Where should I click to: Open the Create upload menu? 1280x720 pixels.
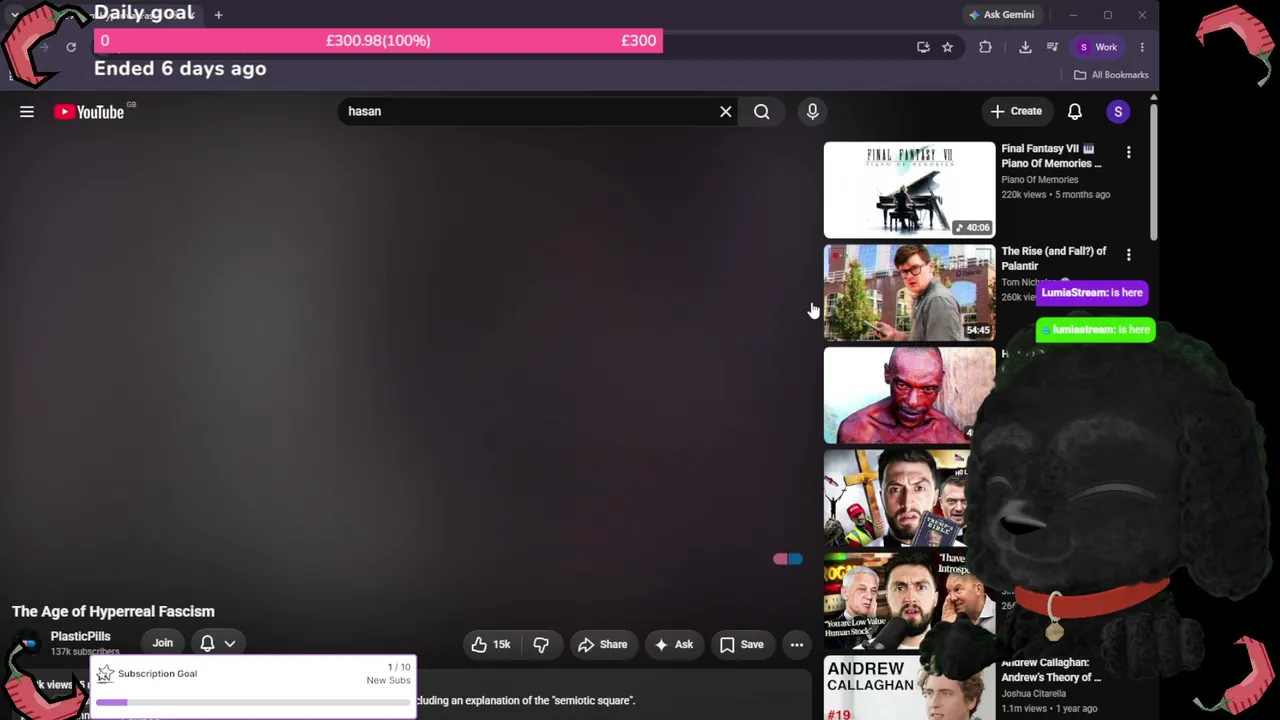coord(1016,111)
